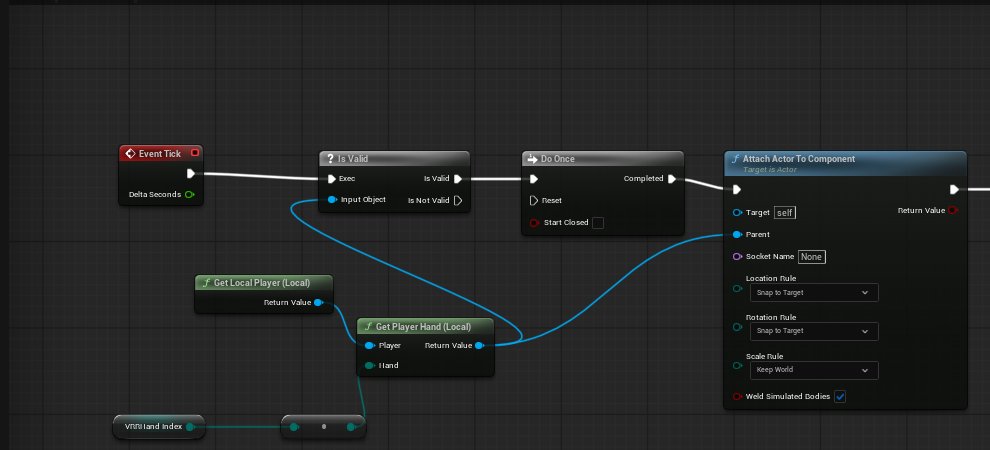Click Get Player Hand Return Value pin
Image resolution: width=990 pixels, height=450 pixels.
[x=479, y=345]
